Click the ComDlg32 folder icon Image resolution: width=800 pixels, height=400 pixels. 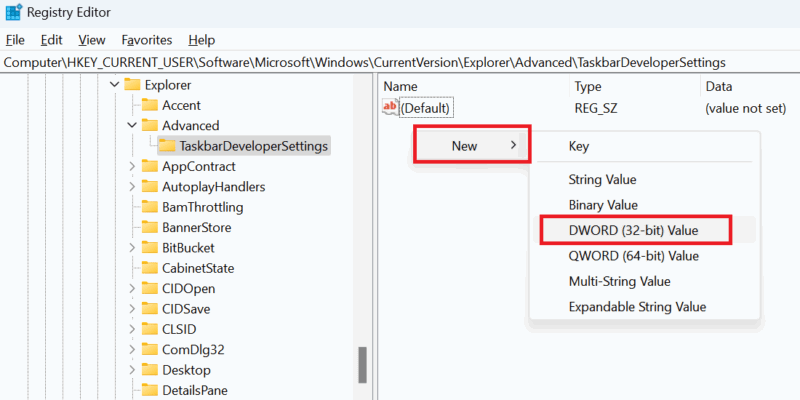[149, 349]
